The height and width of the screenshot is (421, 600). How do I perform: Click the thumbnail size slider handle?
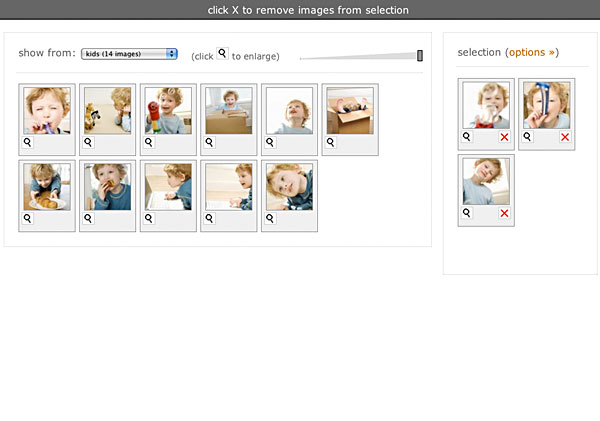[x=420, y=56]
